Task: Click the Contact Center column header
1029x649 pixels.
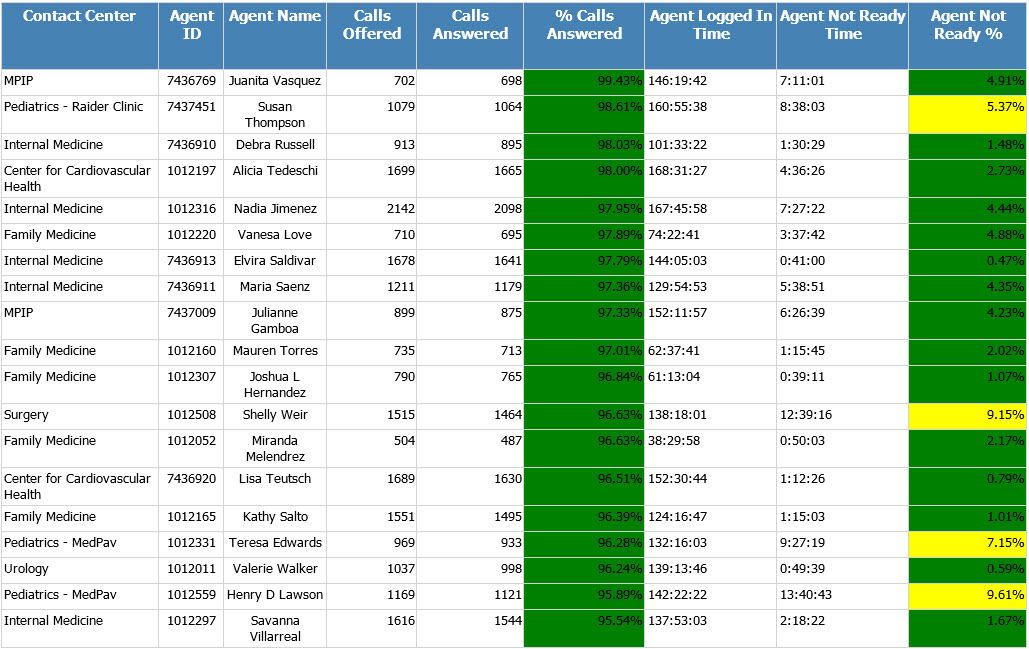Action: (79, 35)
